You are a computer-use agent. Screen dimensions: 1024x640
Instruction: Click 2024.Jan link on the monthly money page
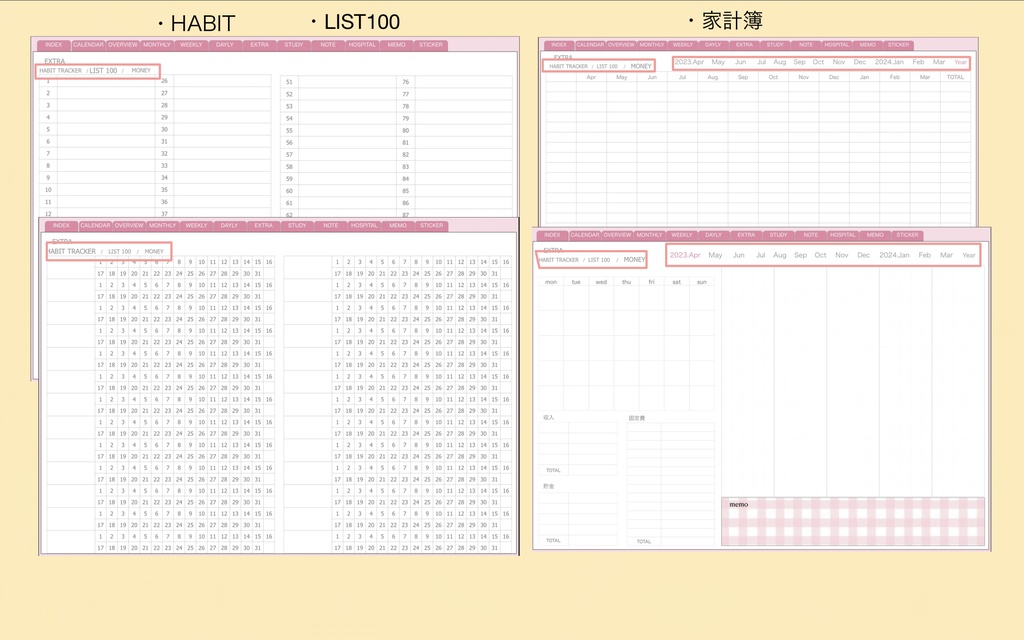[894, 255]
